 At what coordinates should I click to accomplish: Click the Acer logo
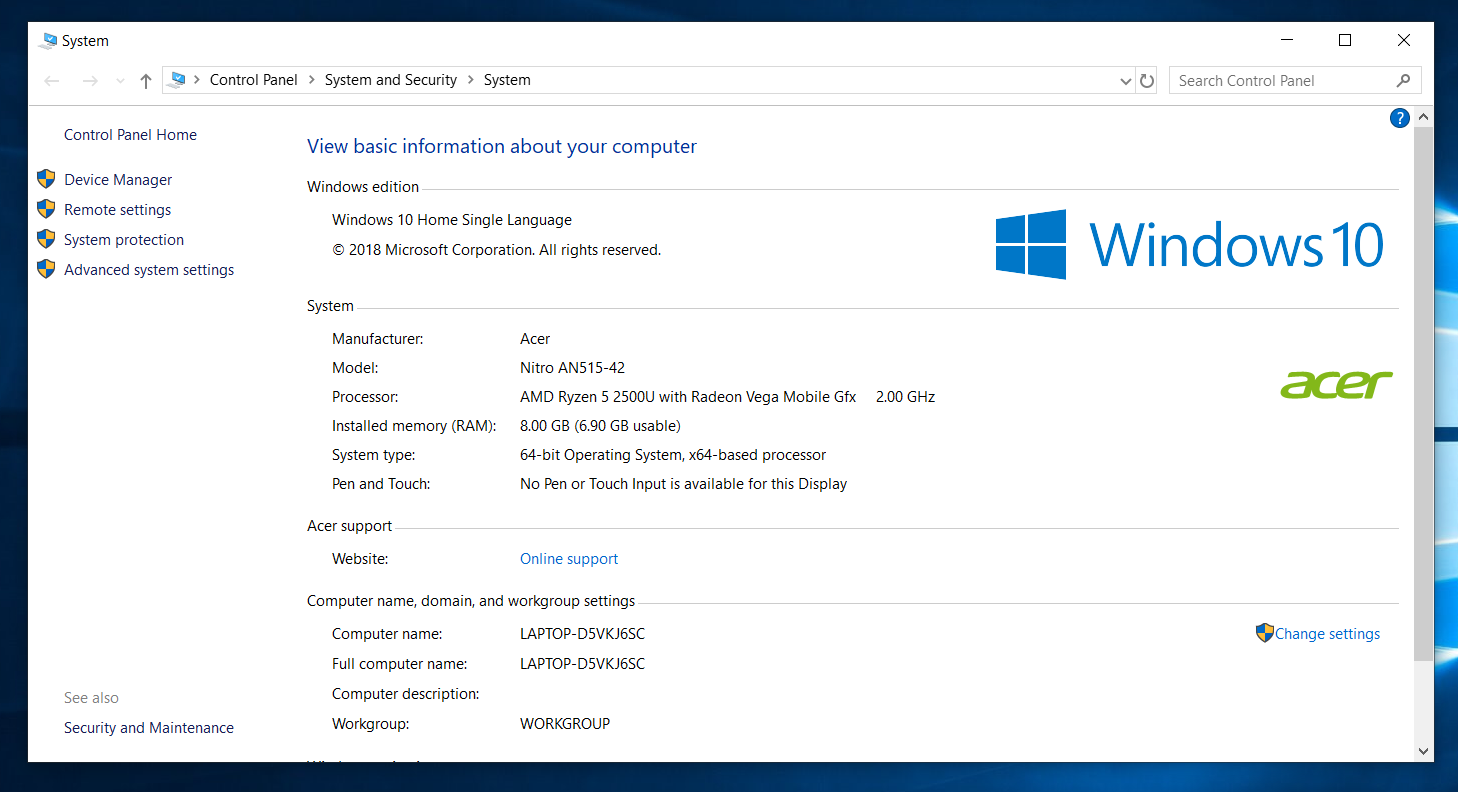[1336, 385]
